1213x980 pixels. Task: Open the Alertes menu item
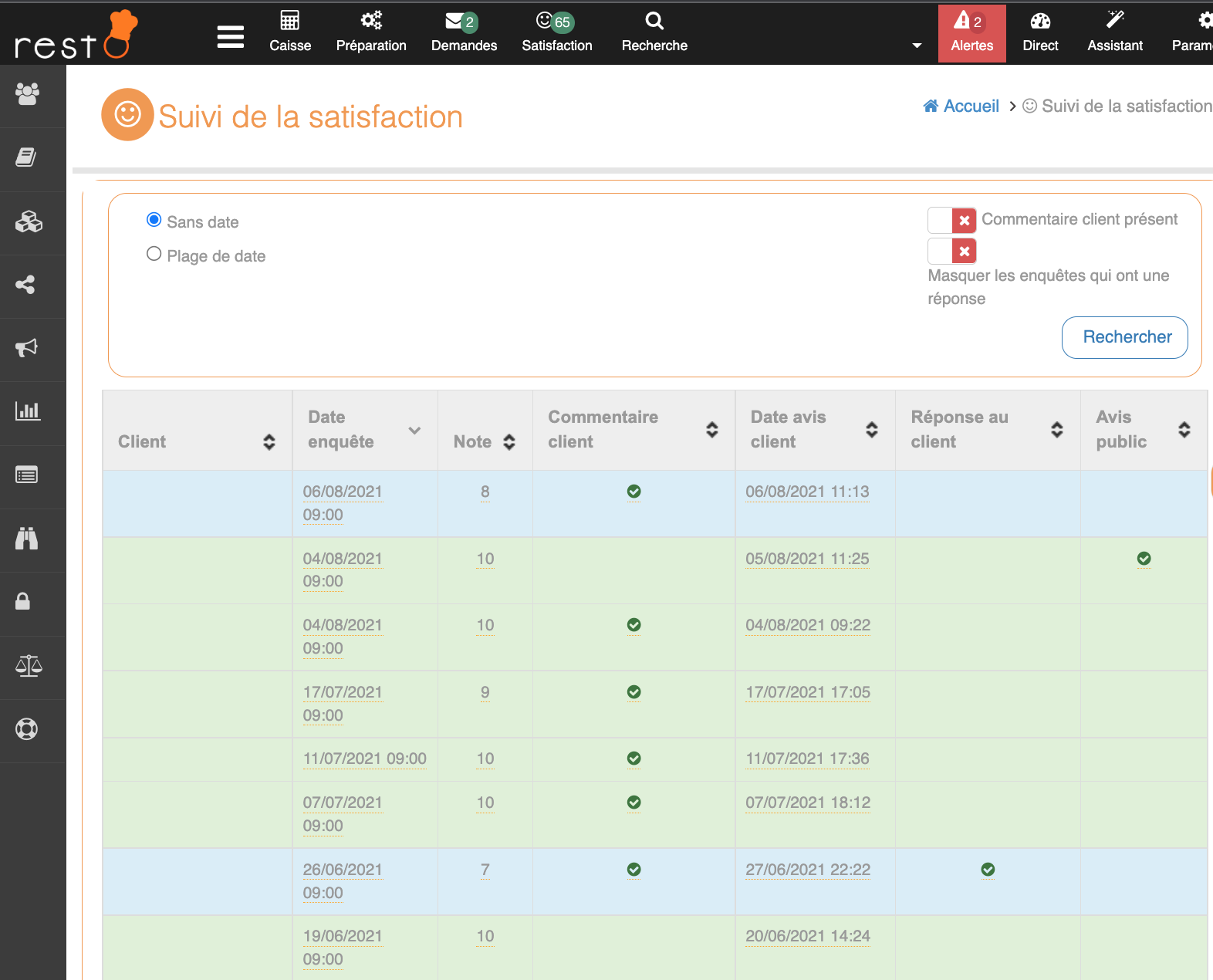(971, 33)
